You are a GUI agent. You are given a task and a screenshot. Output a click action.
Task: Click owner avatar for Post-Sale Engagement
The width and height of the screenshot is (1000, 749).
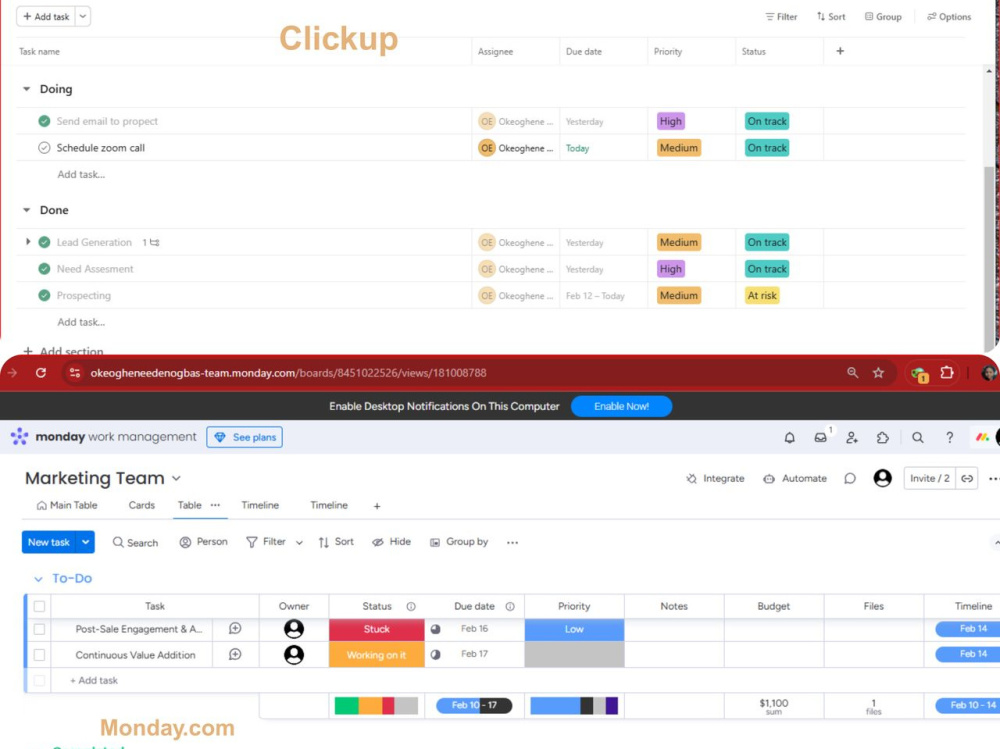tap(294, 629)
